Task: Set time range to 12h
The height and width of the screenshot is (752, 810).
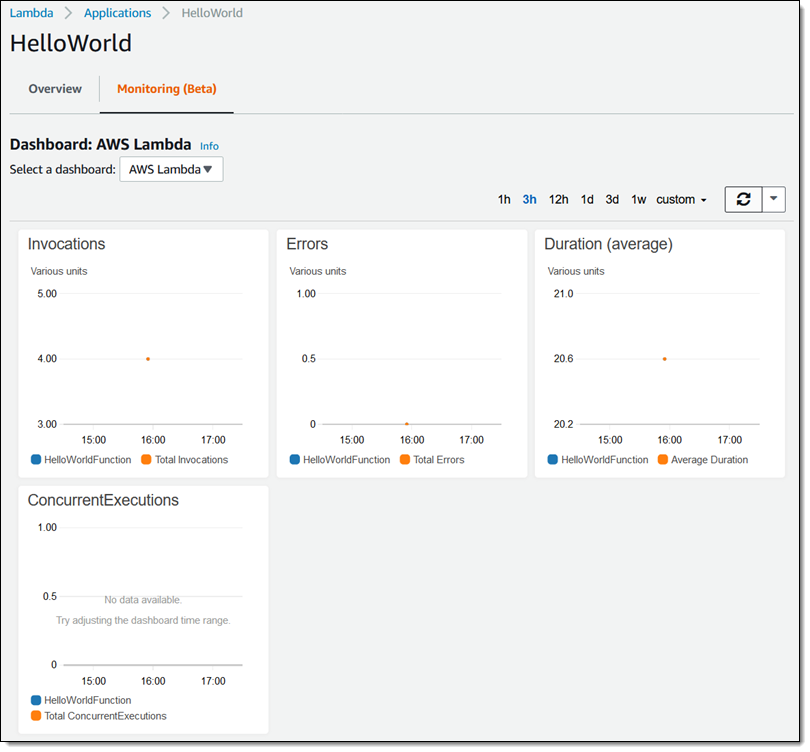Action: coord(558,200)
